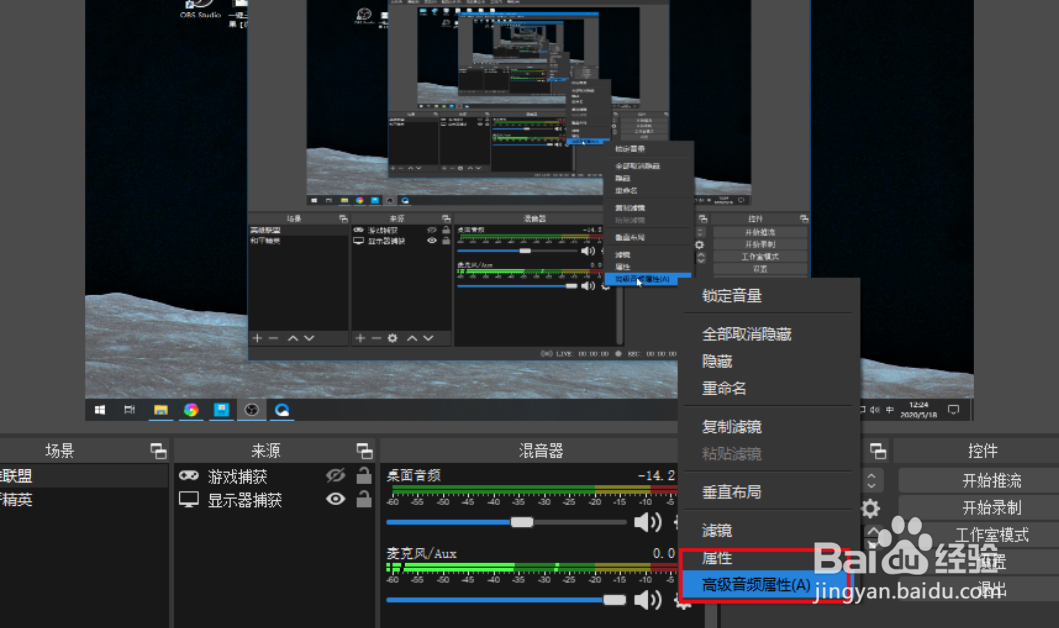The width and height of the screenshot is (1059, 628).
Task: Select the 游戏捕获 source row
Action: (x=274, y=476)
